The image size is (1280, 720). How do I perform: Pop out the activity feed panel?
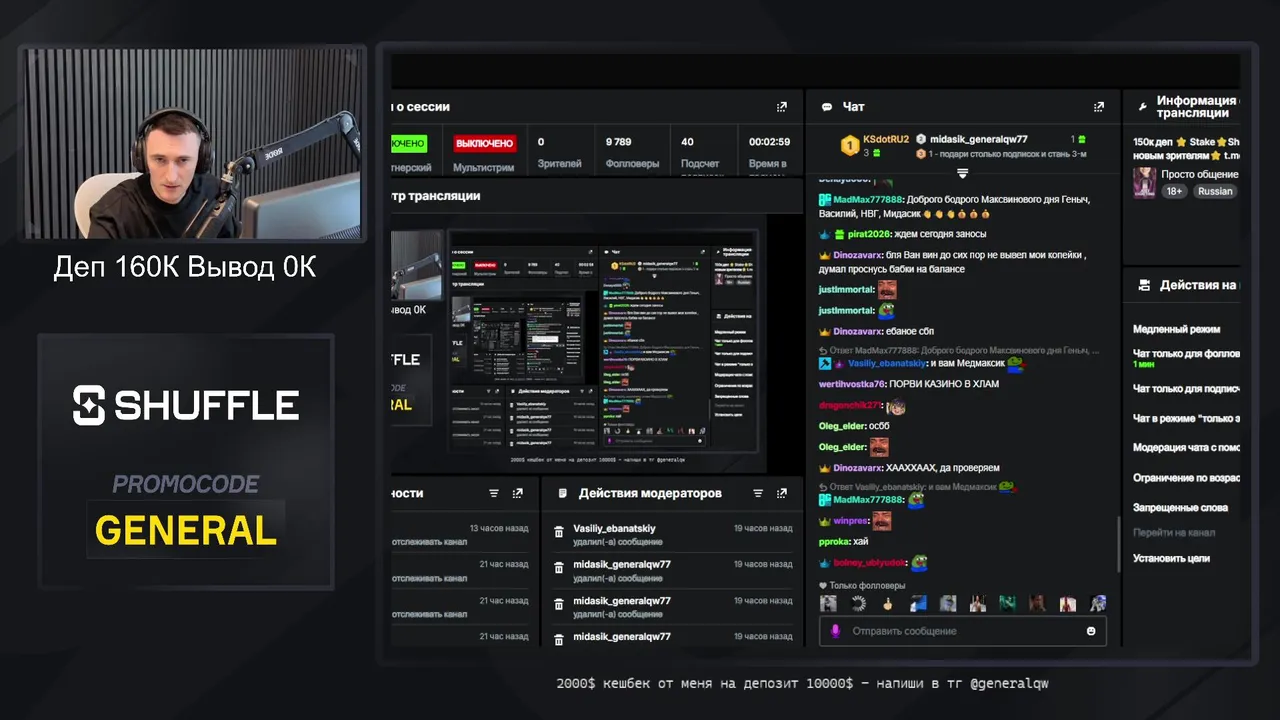pyautogui.click(x=517, y=493)
